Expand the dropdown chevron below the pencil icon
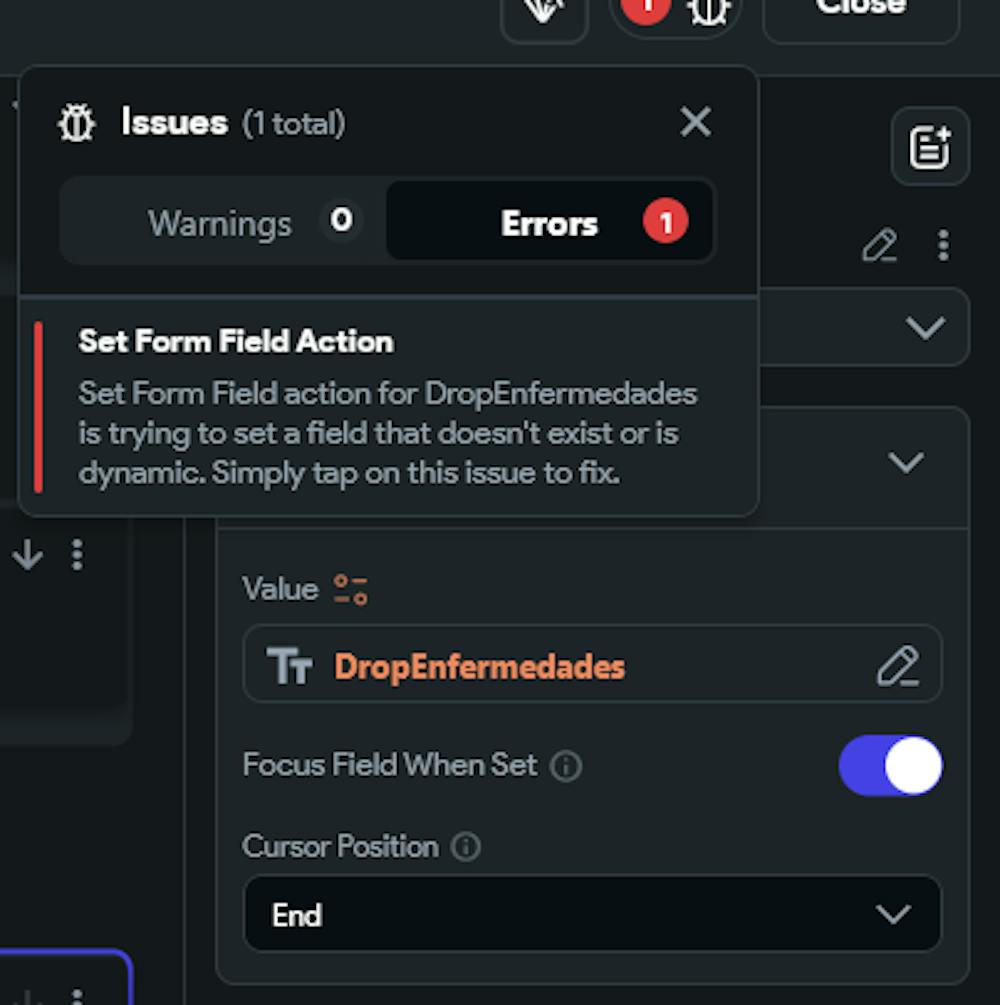The height and width of the screenshot is (1005, 1000). (925, 327)
